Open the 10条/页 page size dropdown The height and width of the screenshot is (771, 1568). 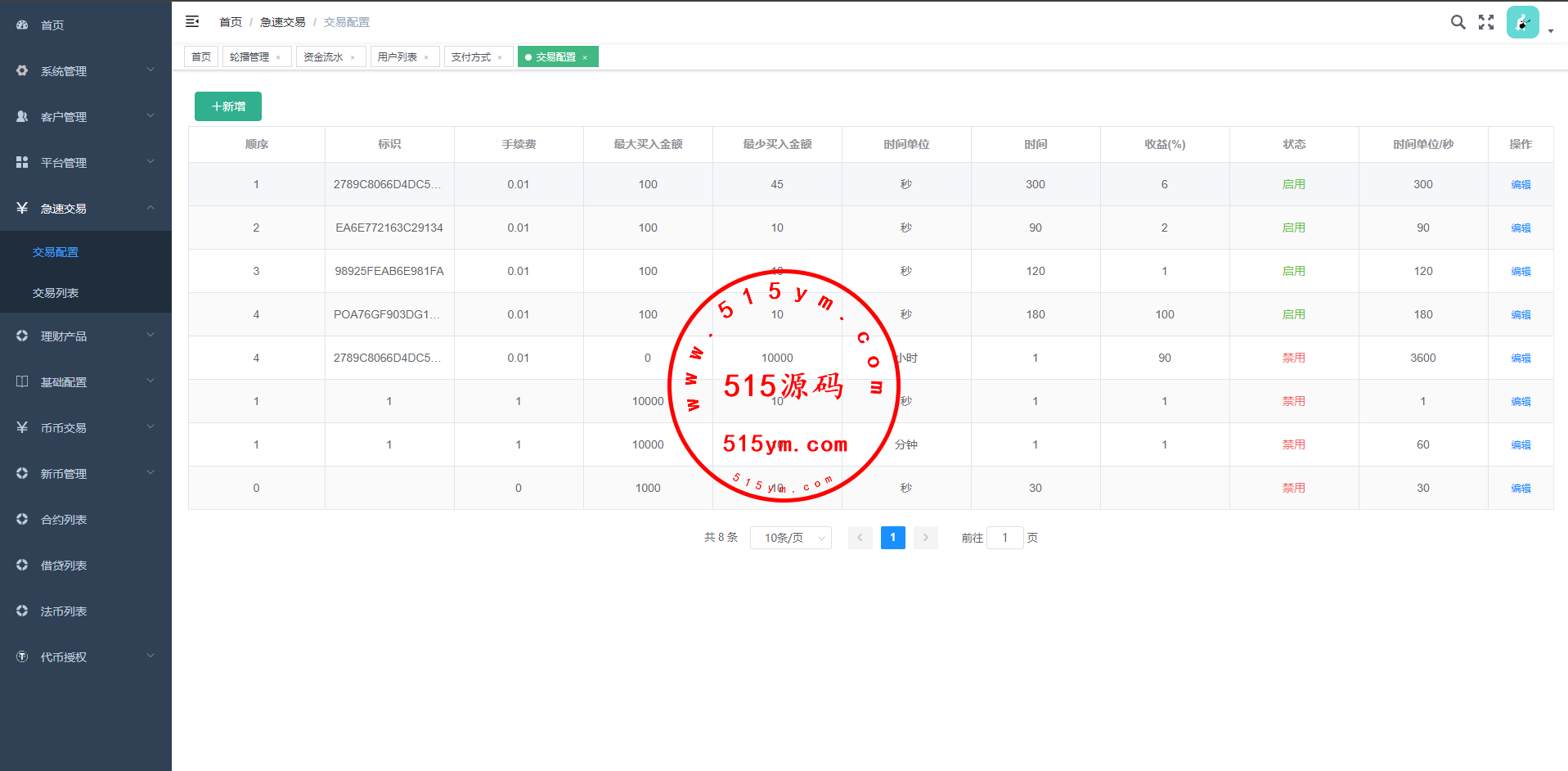(790, 538)
